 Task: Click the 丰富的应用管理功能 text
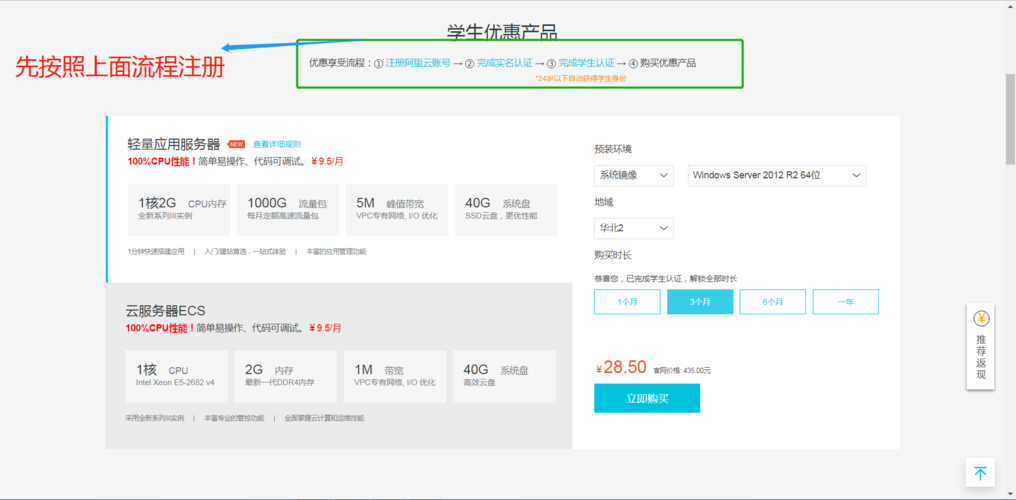tap(336, 251)
